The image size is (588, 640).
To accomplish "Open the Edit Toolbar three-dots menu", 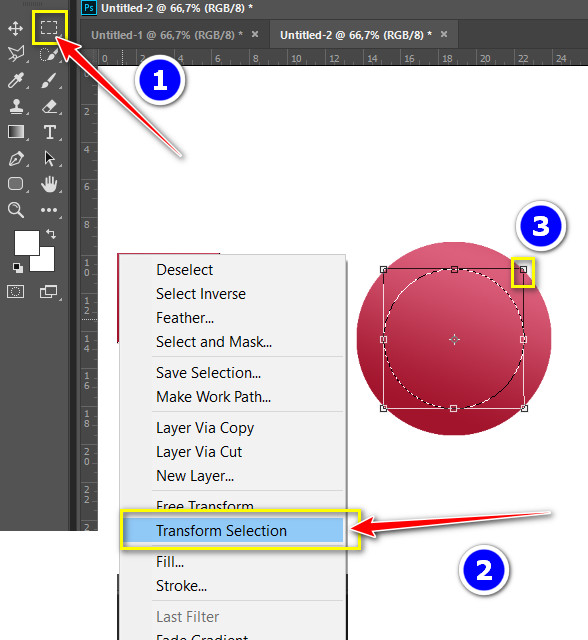I will (x=49, y=210).
